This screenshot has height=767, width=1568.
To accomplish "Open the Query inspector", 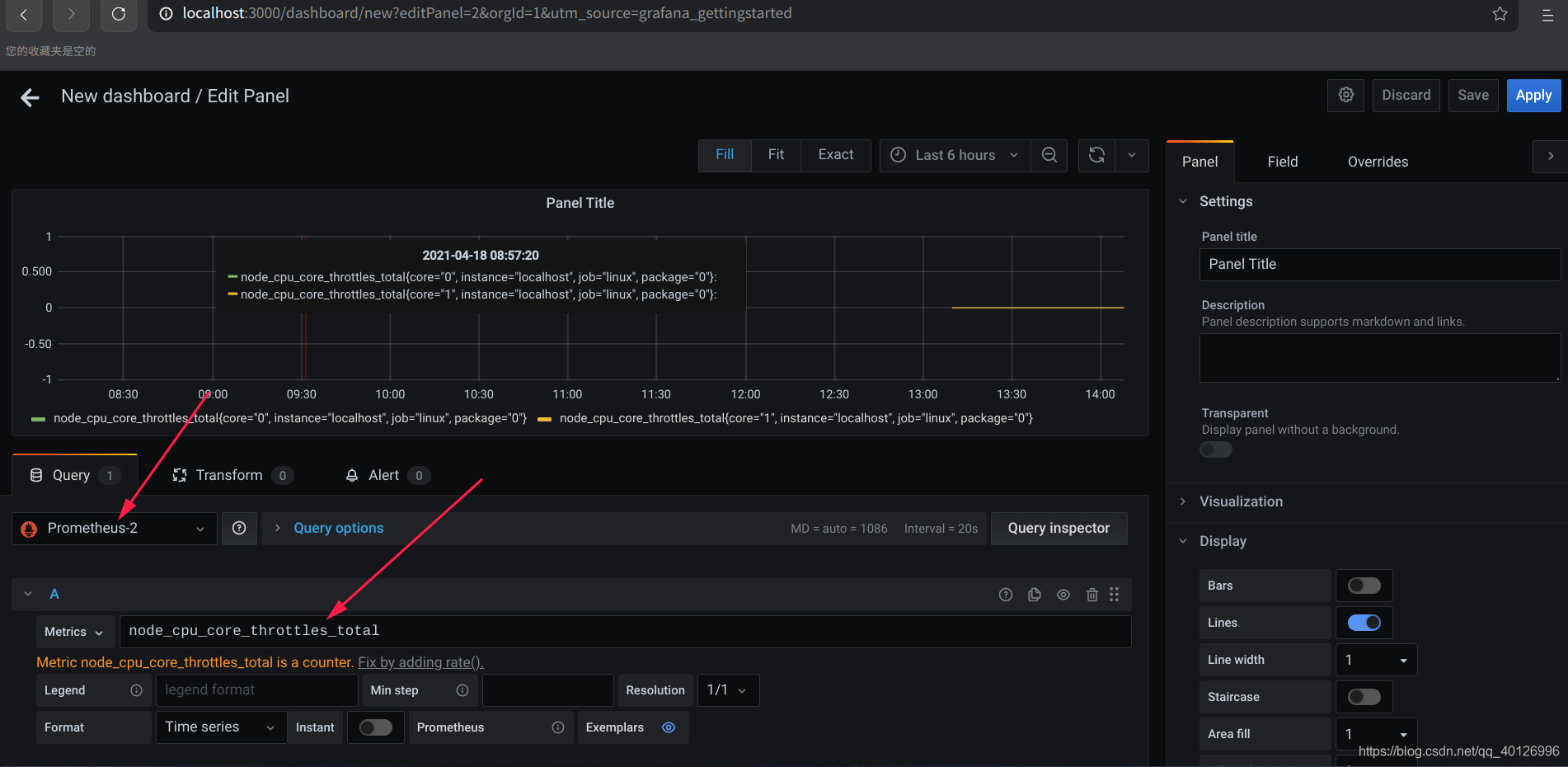I will point(1059,528).
